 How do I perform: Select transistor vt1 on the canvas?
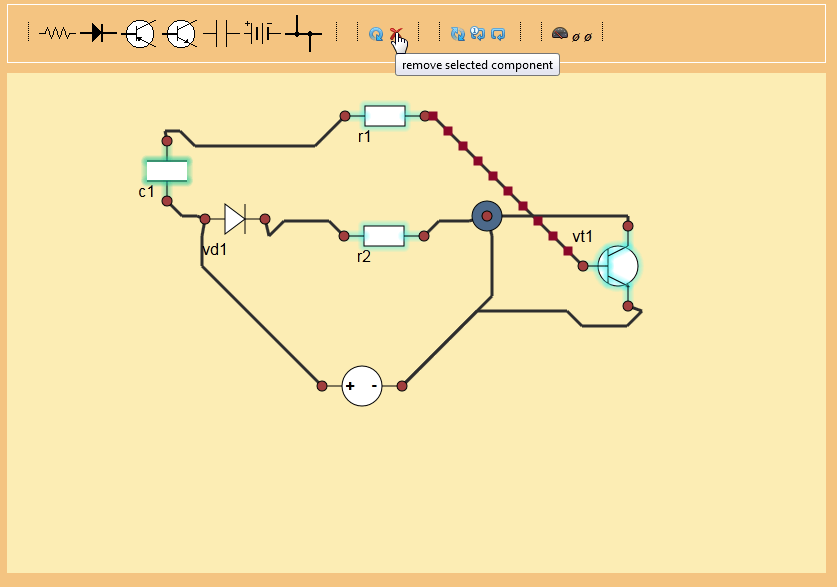(x=618, y=266)
